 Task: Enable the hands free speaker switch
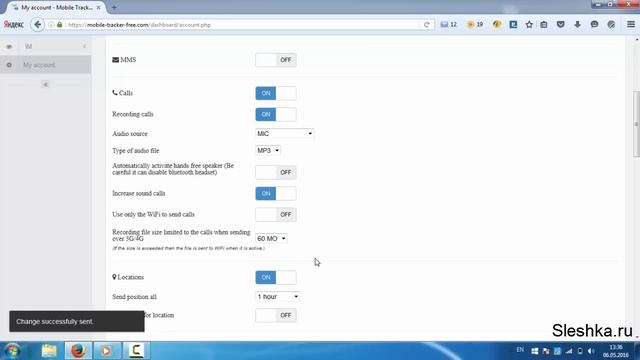click(x=276, y=173)
